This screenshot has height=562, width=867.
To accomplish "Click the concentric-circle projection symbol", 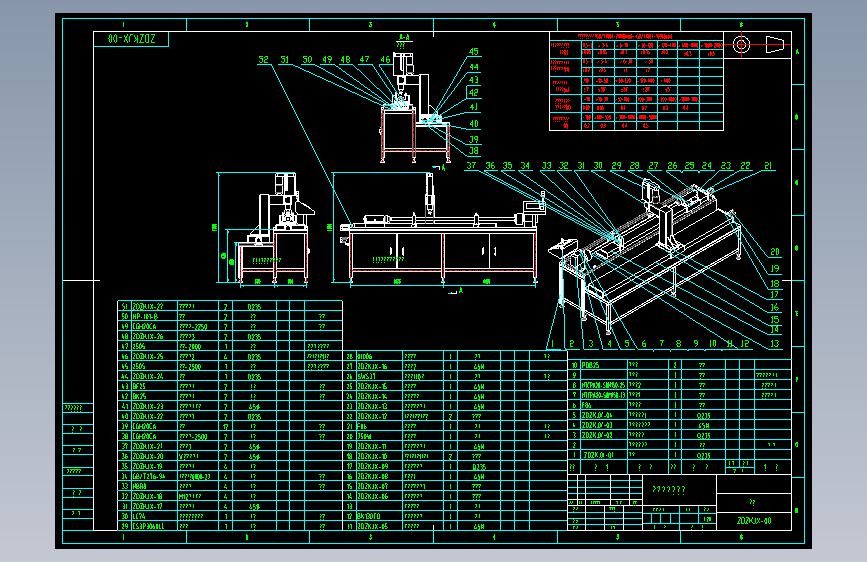I will click(x=741, y=44).
